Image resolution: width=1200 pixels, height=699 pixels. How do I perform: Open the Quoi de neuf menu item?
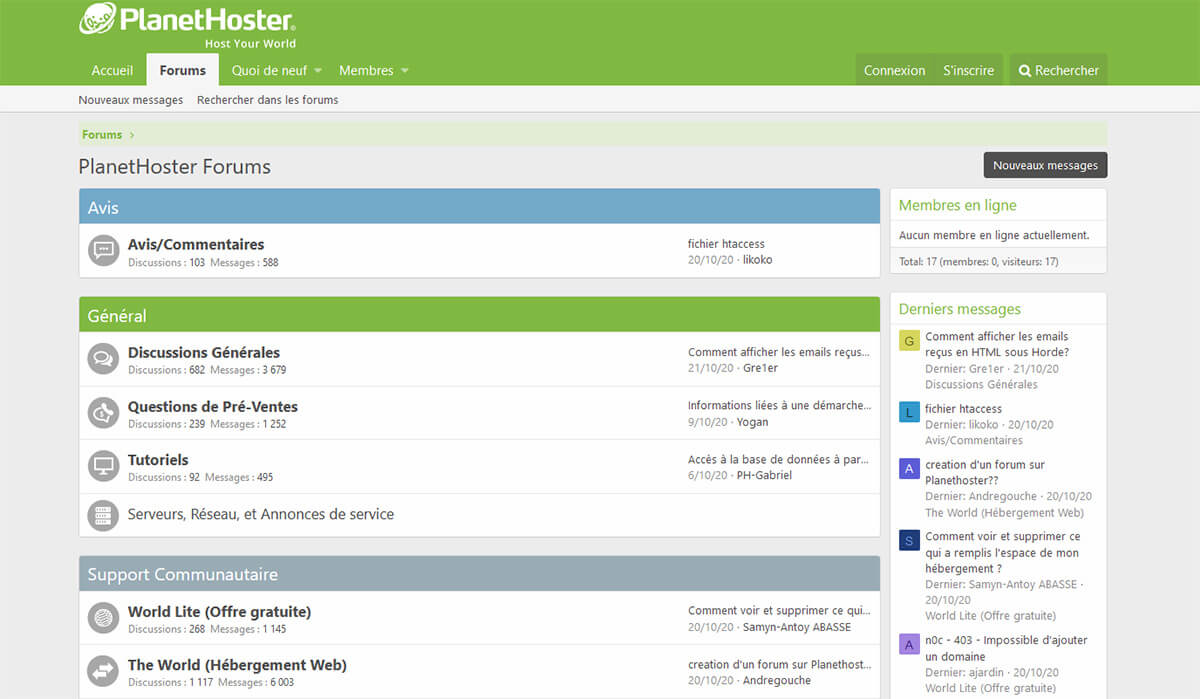pyautogui.click(x=270, y=70)
